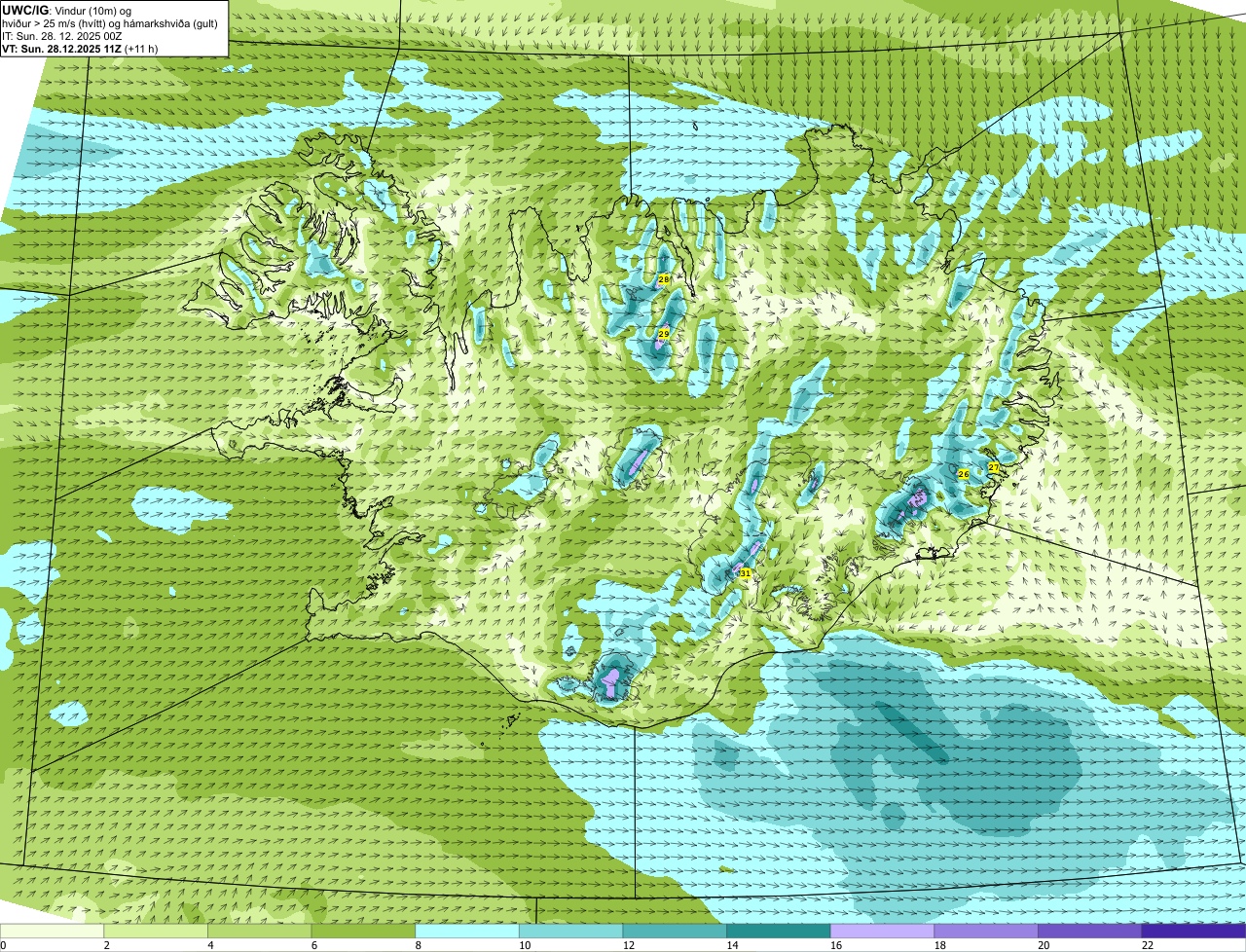
Task: Click the 16–18 m/s light lavender swatch
Action: [882, 931]
